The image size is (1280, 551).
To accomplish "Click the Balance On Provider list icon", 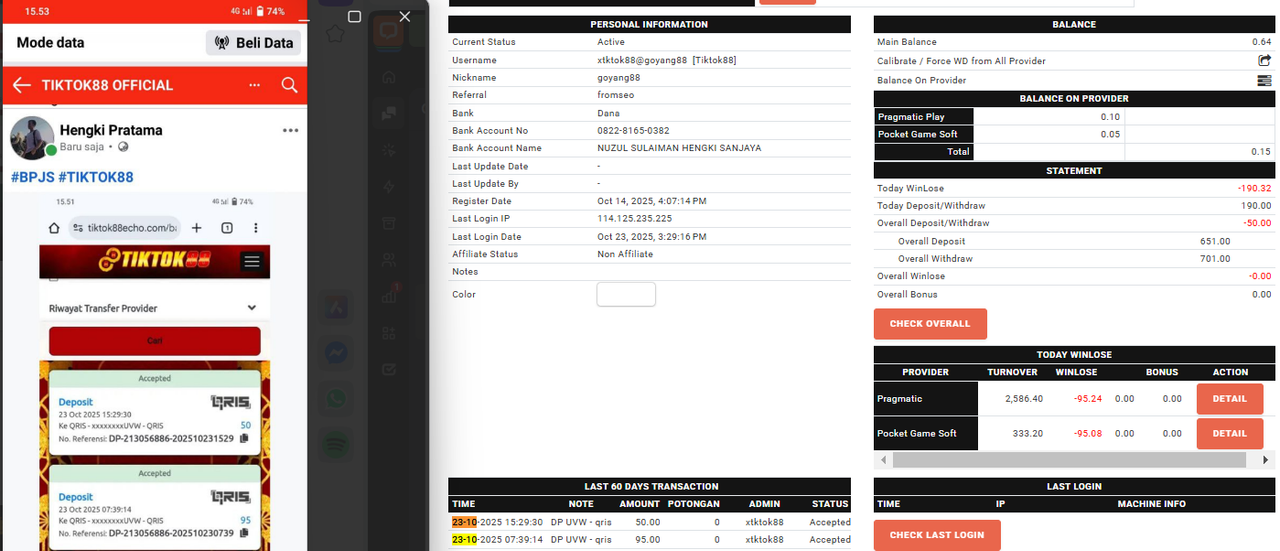I will pyautogui.click(x=1264, y=80).
